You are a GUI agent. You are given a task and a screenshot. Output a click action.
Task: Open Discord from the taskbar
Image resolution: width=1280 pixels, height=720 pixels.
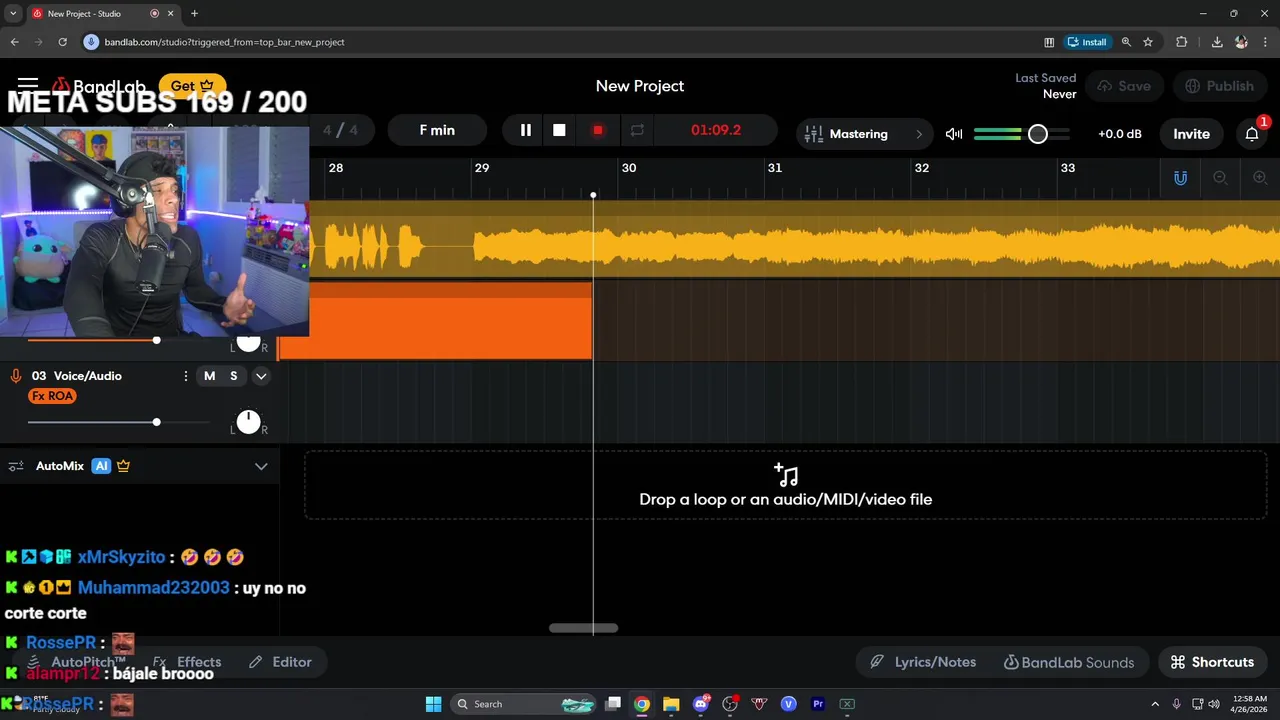click(701, 704)
